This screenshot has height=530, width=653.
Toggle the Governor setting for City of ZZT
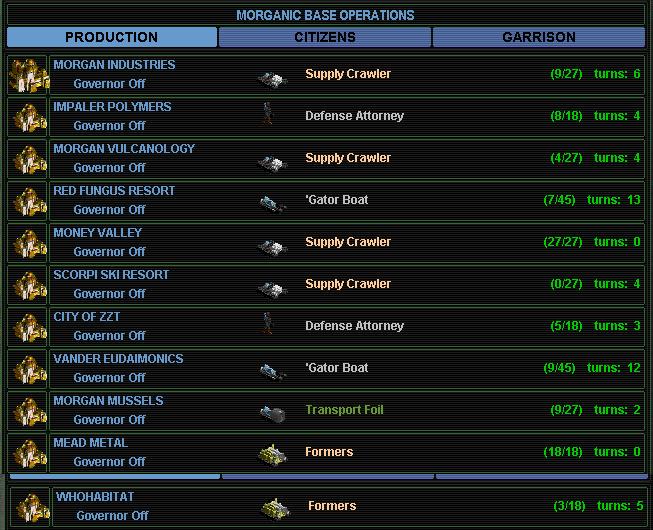(x=109, y=336)
